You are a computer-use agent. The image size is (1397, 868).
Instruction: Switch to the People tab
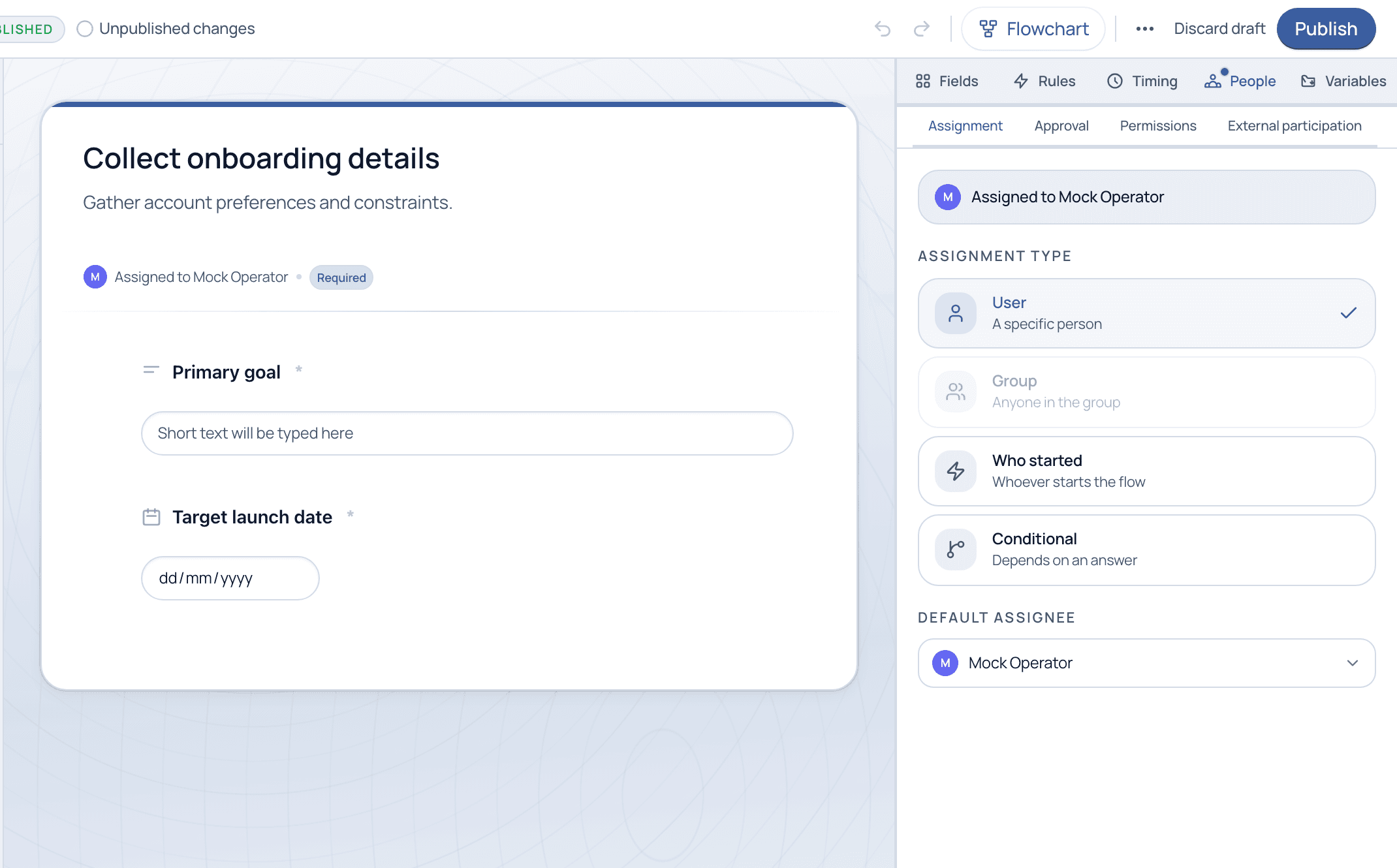click(1240, 81)
